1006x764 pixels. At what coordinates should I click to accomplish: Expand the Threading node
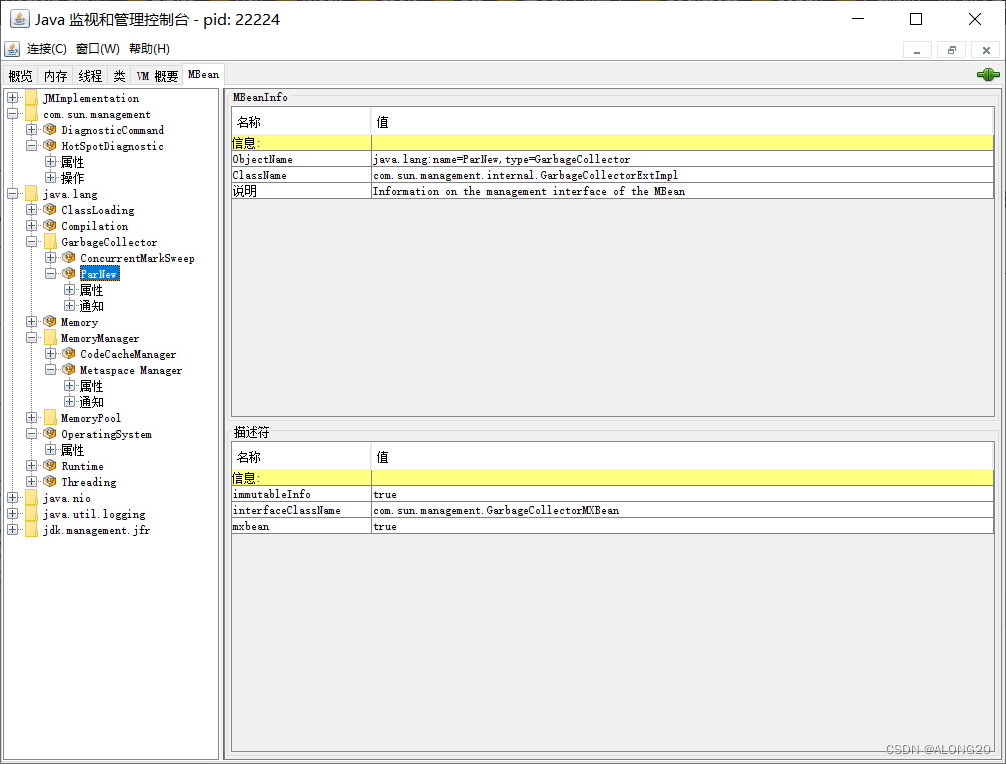pos(31,482)
